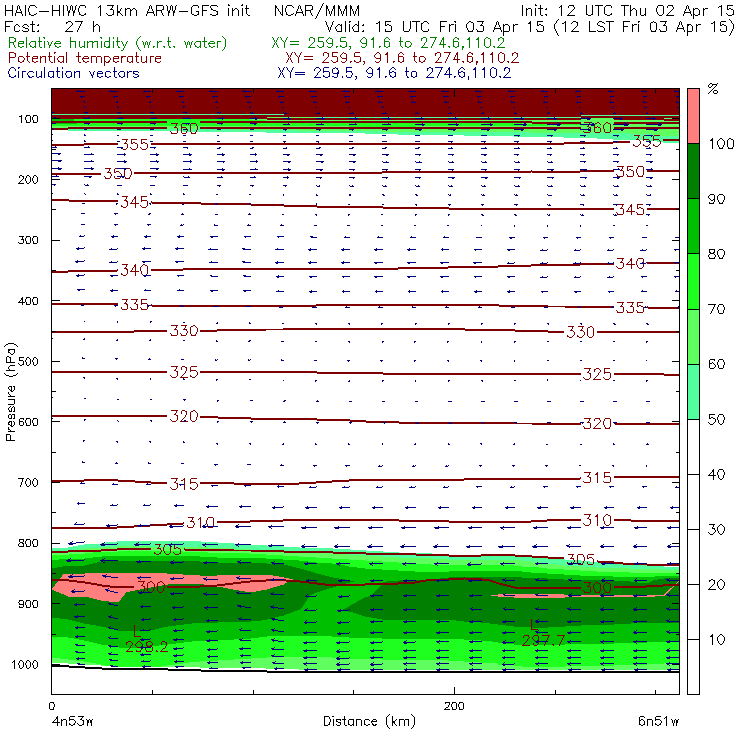Click the left "345" contour label
This screenshot has height=740, width=740.
coord(135,202)
